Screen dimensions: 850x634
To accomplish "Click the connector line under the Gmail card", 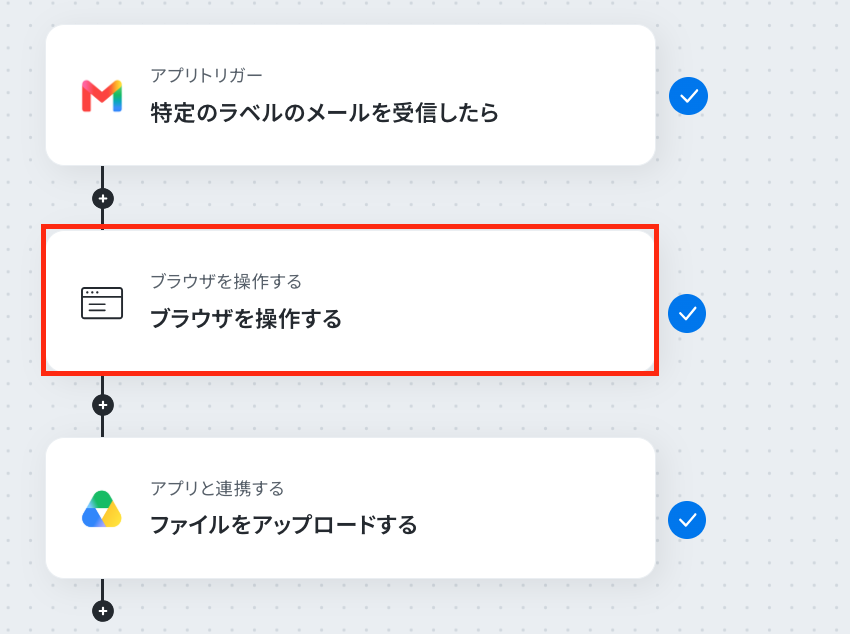I will (102, 177).
